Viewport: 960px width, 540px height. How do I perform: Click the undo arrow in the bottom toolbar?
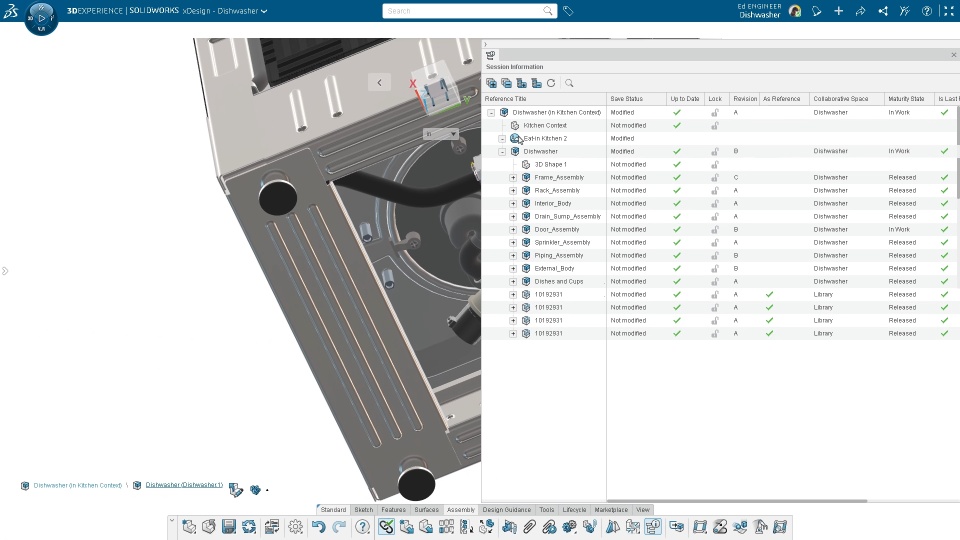click(318, 527)
